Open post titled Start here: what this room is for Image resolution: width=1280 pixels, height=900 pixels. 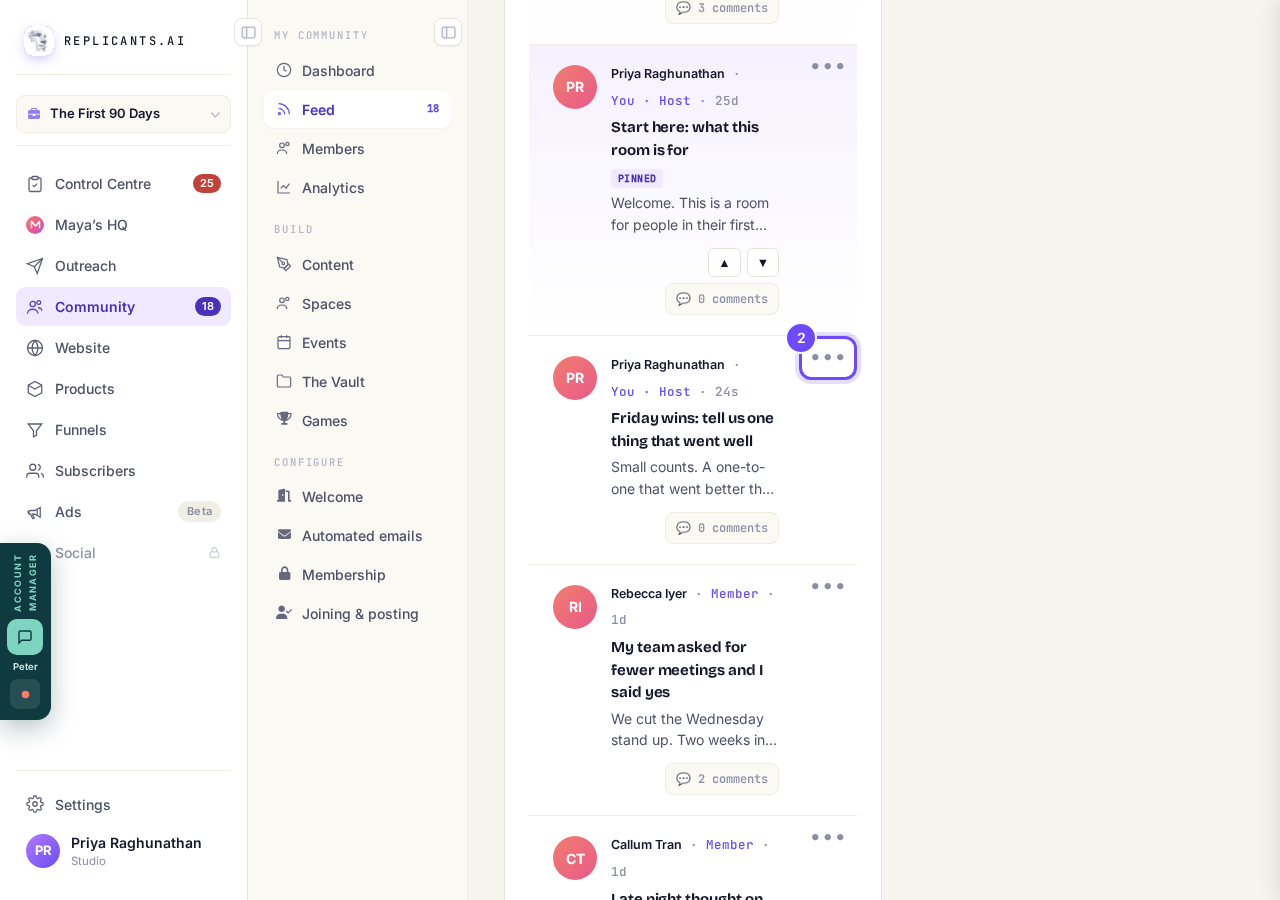coord(685,139)
